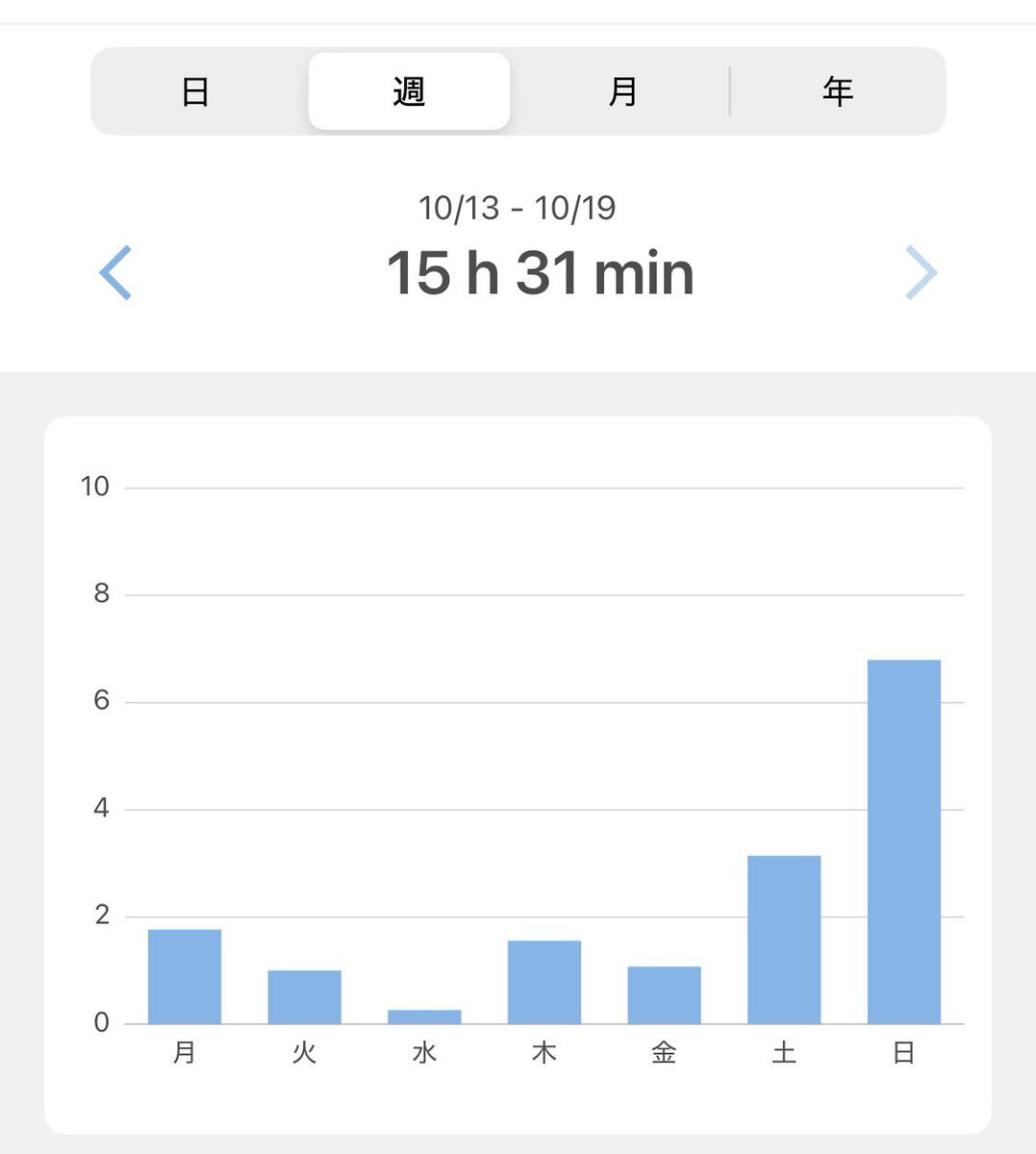Tap the tallest 日 (Sunday) bar
The width and height of the screenshot is (1036, 1154).
pyautogui.click(x=903, y=841)
